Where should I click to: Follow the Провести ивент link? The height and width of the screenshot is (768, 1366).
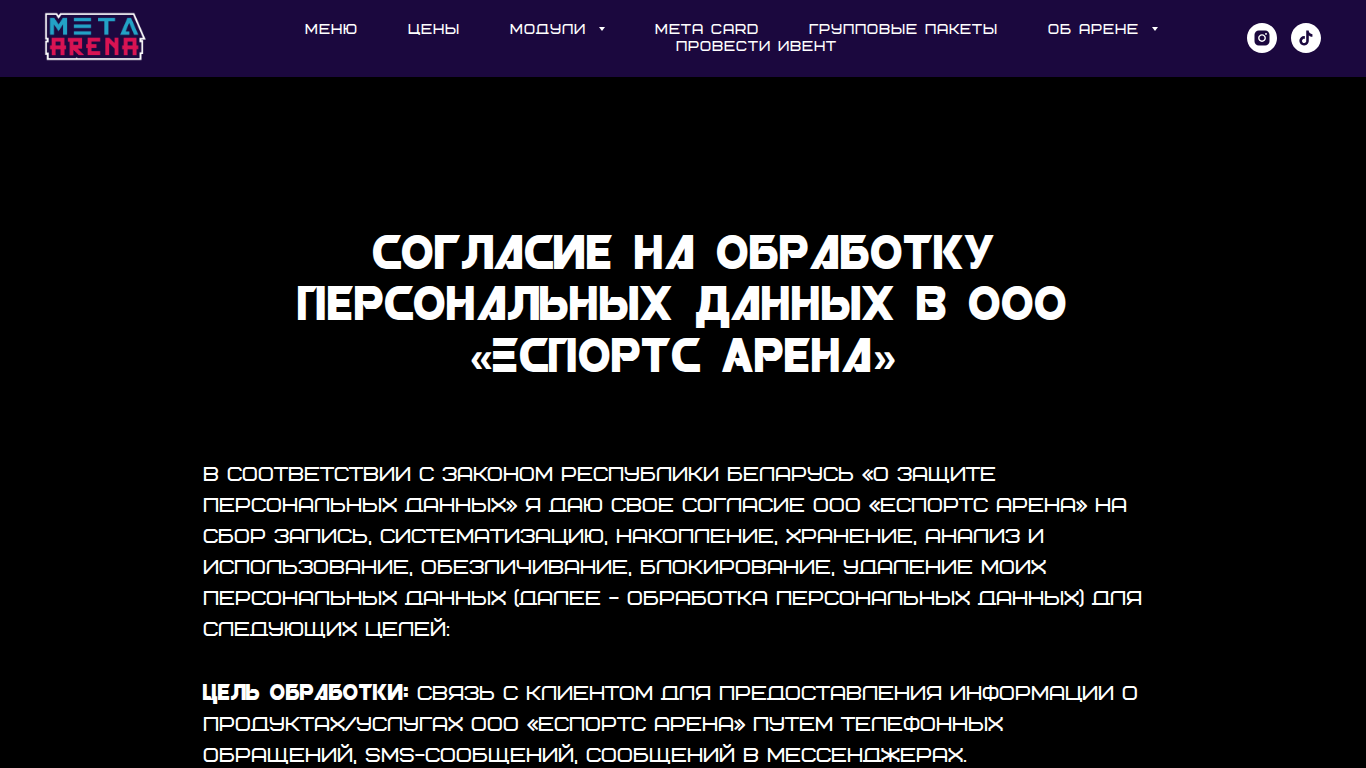click(x=756, y=46)
